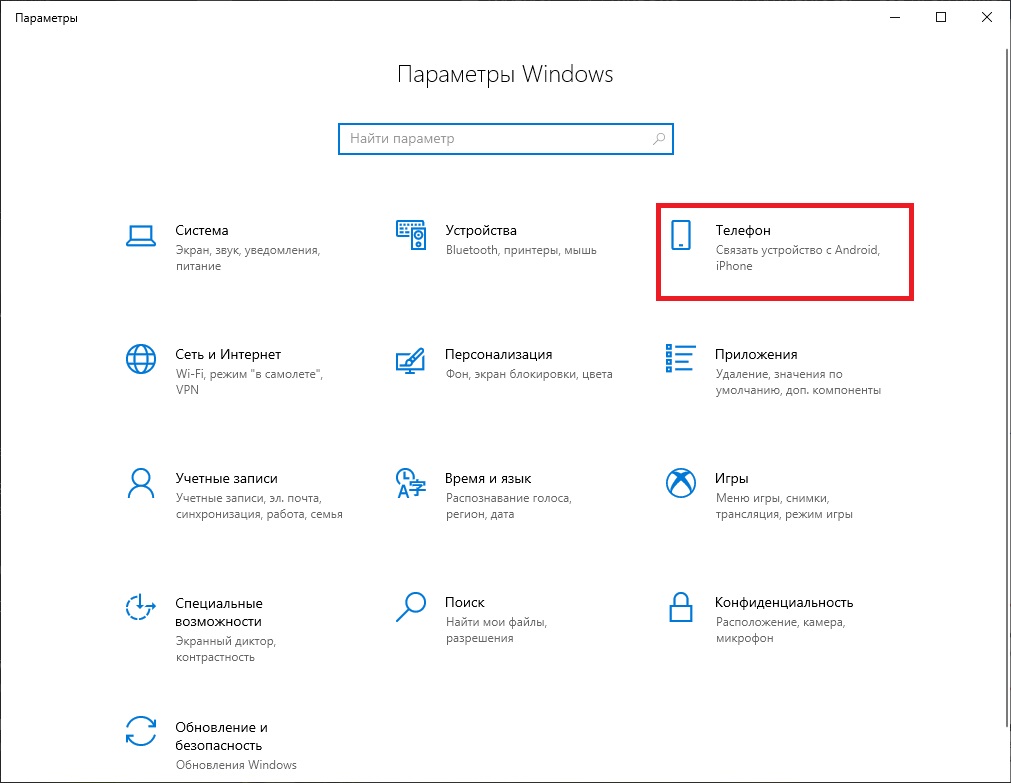Click description 'Wi-Fi, режим "в самолете", VPN'
Image resolution: width=1011 pixels, height=783 pixels.
[x=249, y=382]
